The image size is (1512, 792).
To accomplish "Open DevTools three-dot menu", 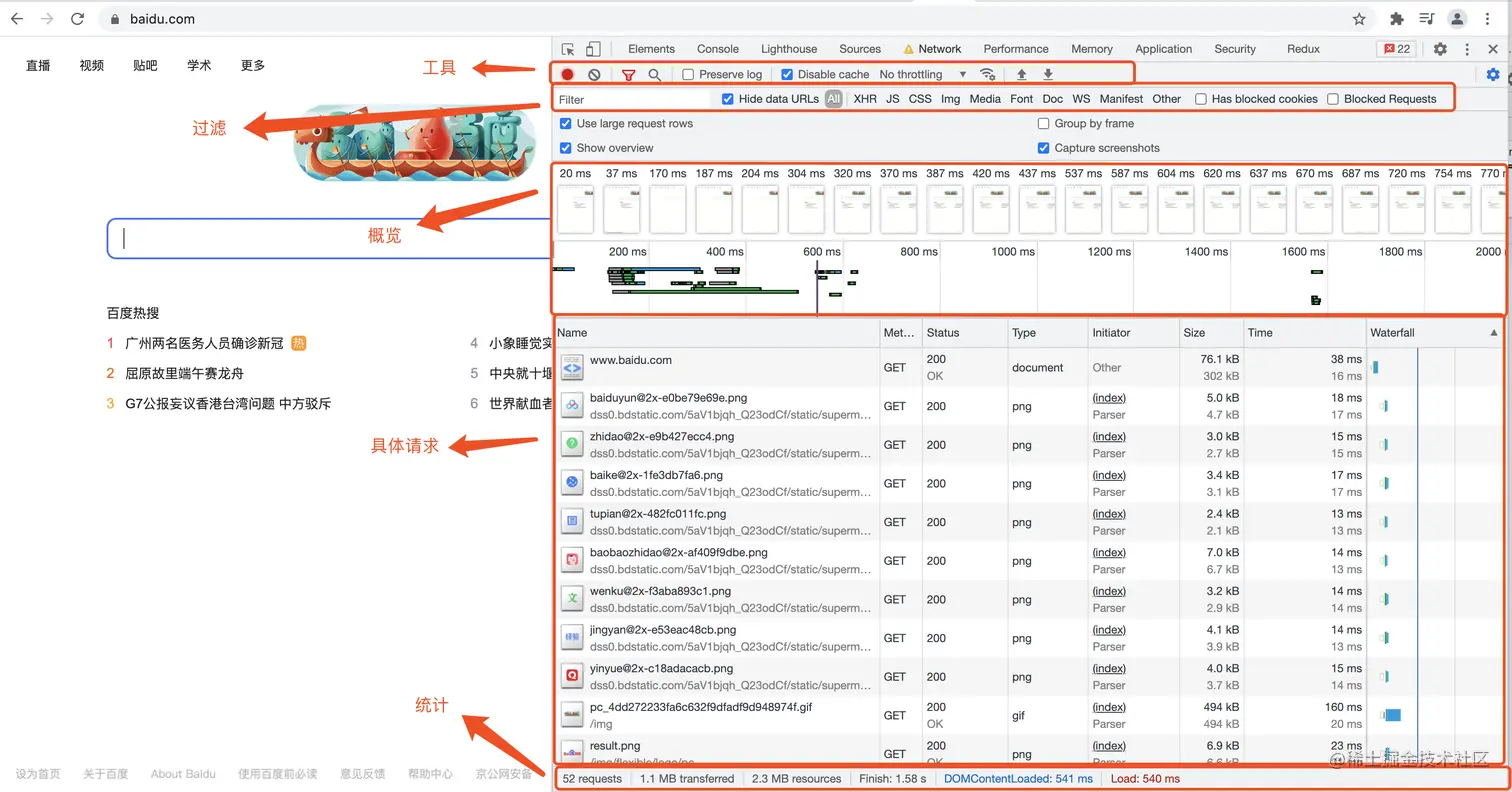I will click(1467, 49).
